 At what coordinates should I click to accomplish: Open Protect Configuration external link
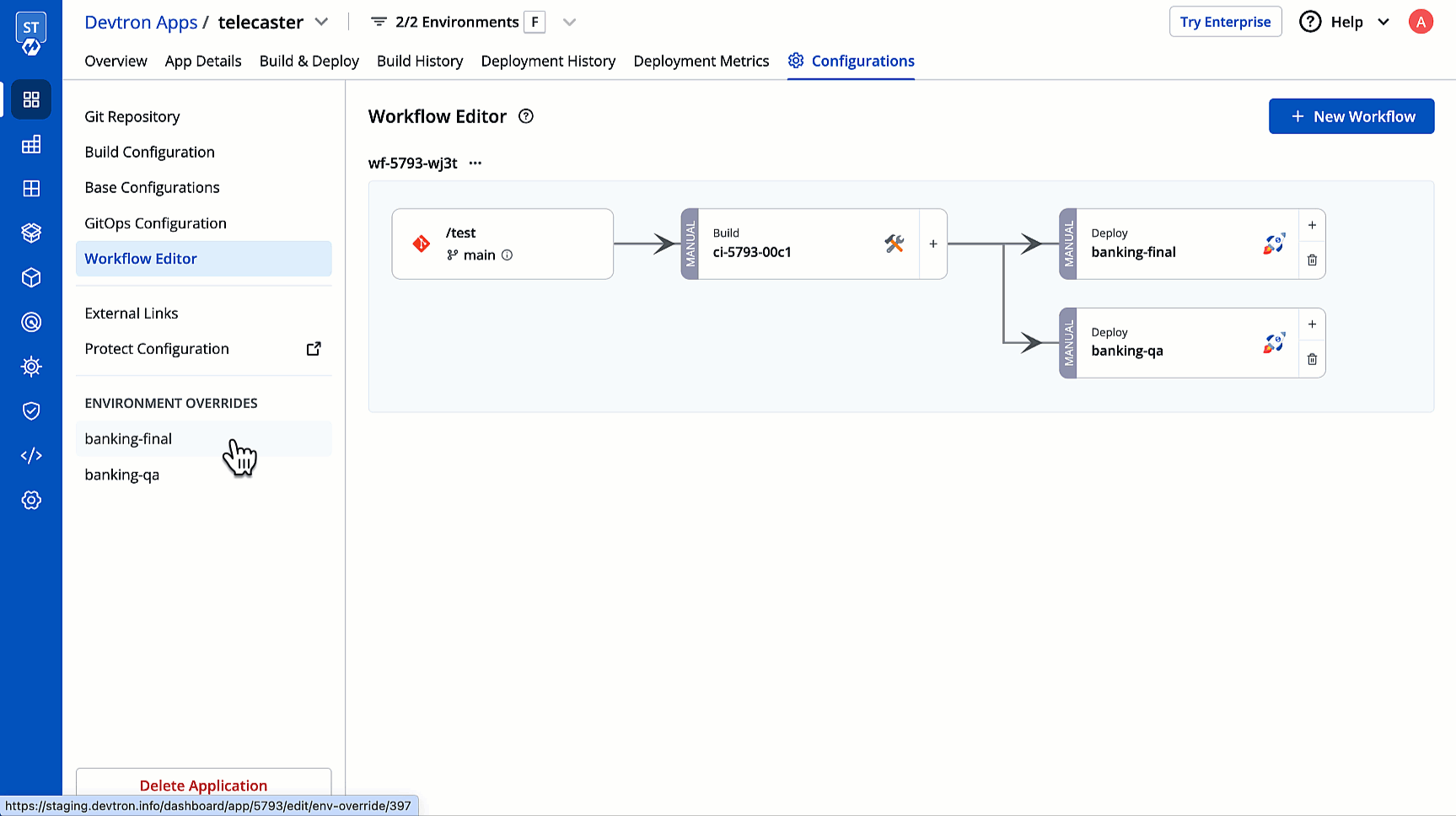[313, 348]
